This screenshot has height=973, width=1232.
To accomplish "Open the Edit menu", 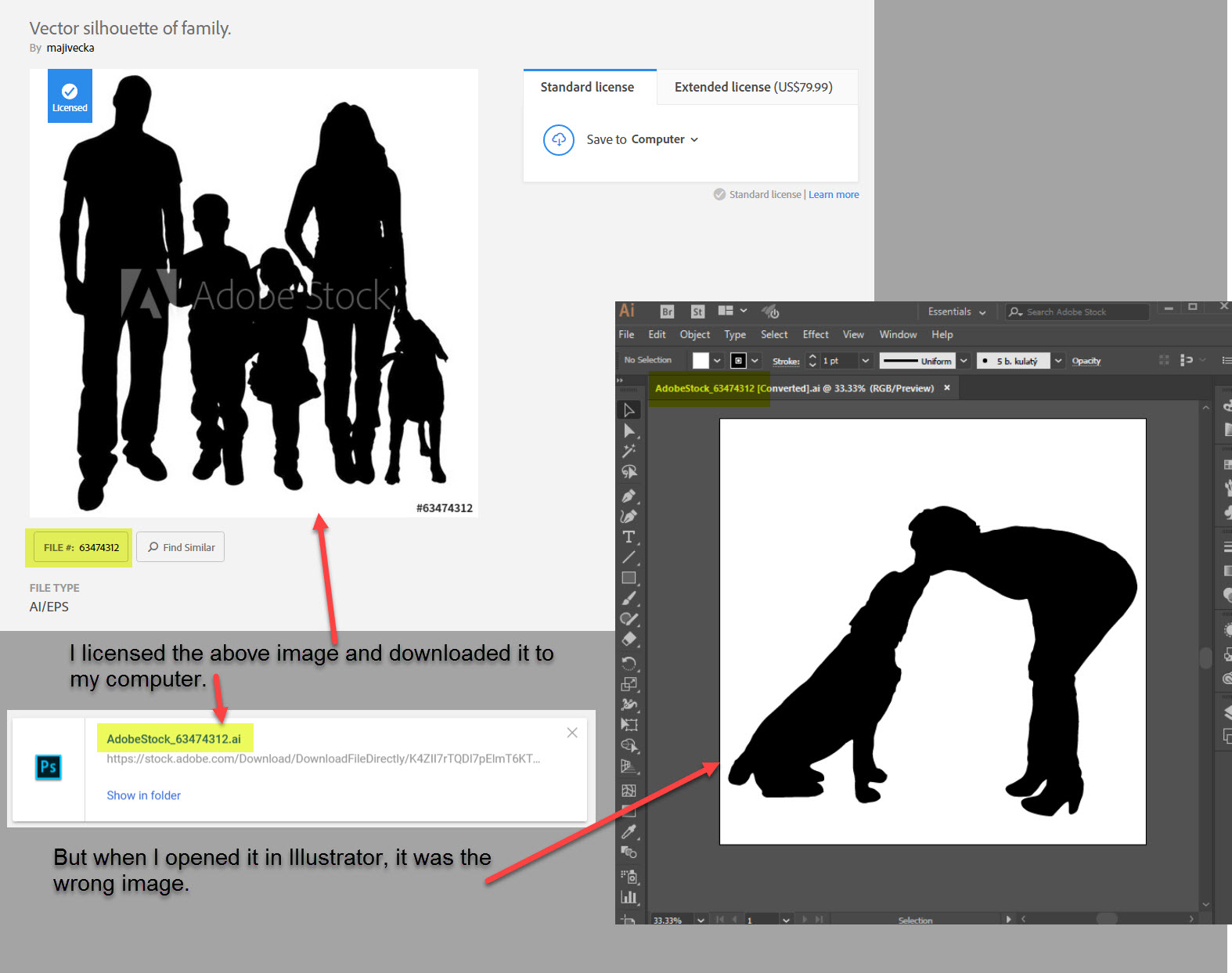I will pos(657,335).
